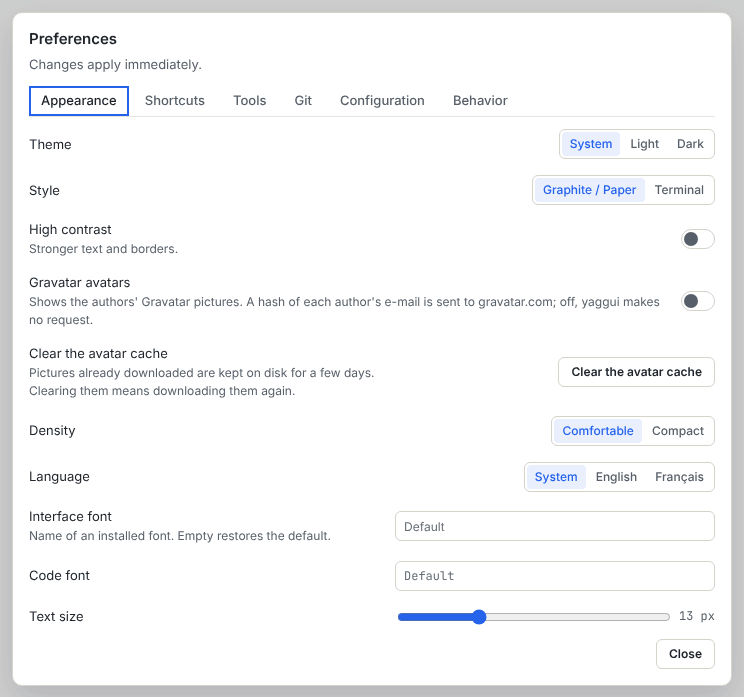Click the Preferences dialog title
This screenshot has width=744, height=697.
tap(73, 39)
